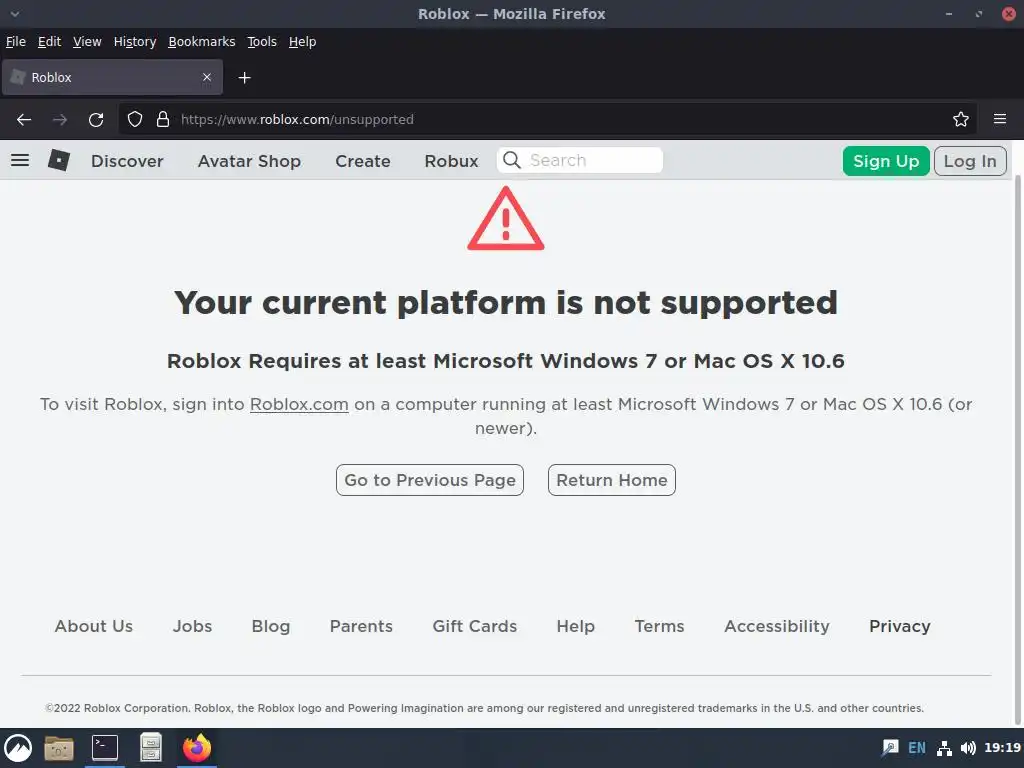
Task: Open the File menu
Action: [x=16, y=42]
